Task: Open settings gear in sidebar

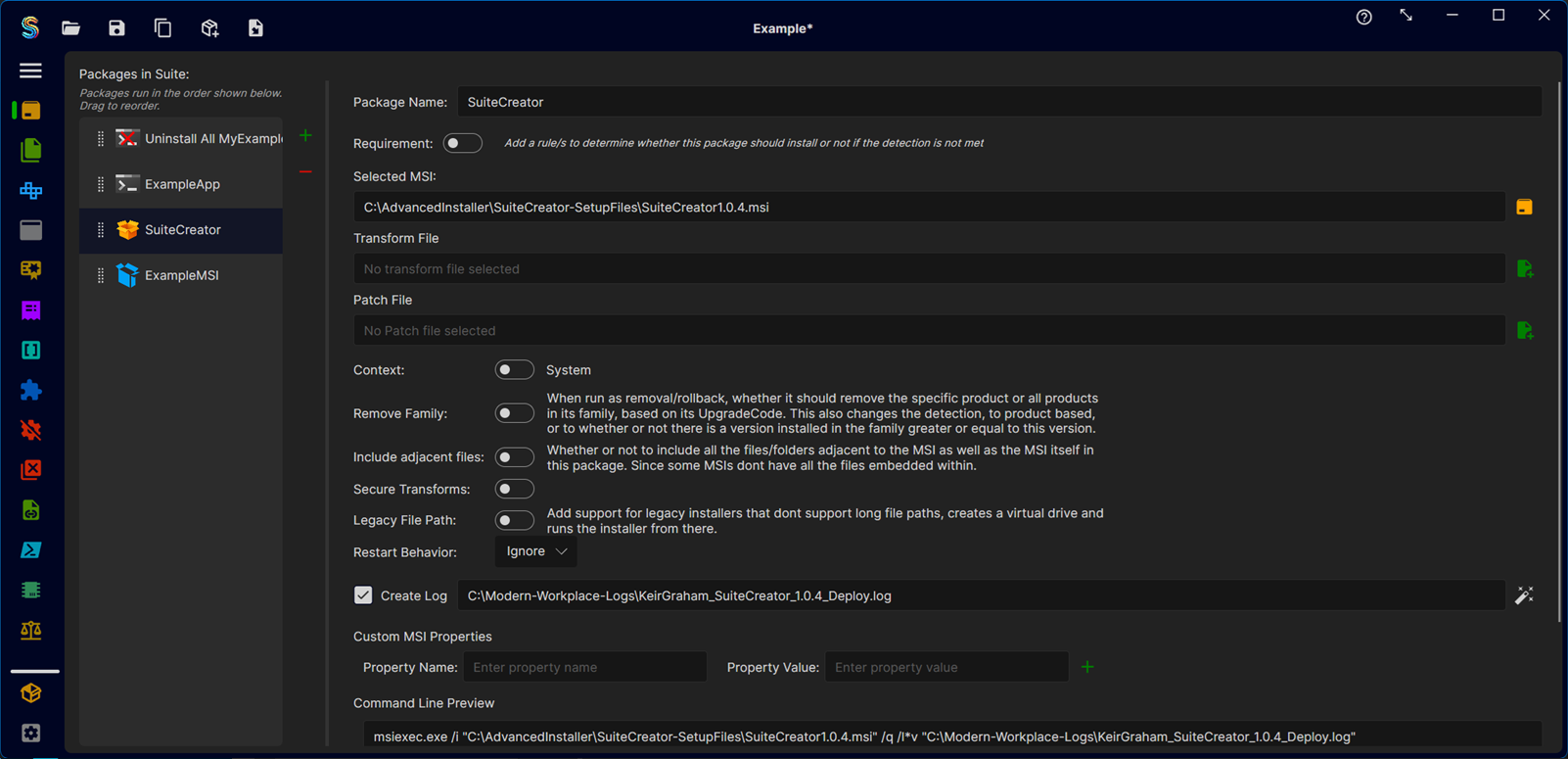Action: (30, 734)
